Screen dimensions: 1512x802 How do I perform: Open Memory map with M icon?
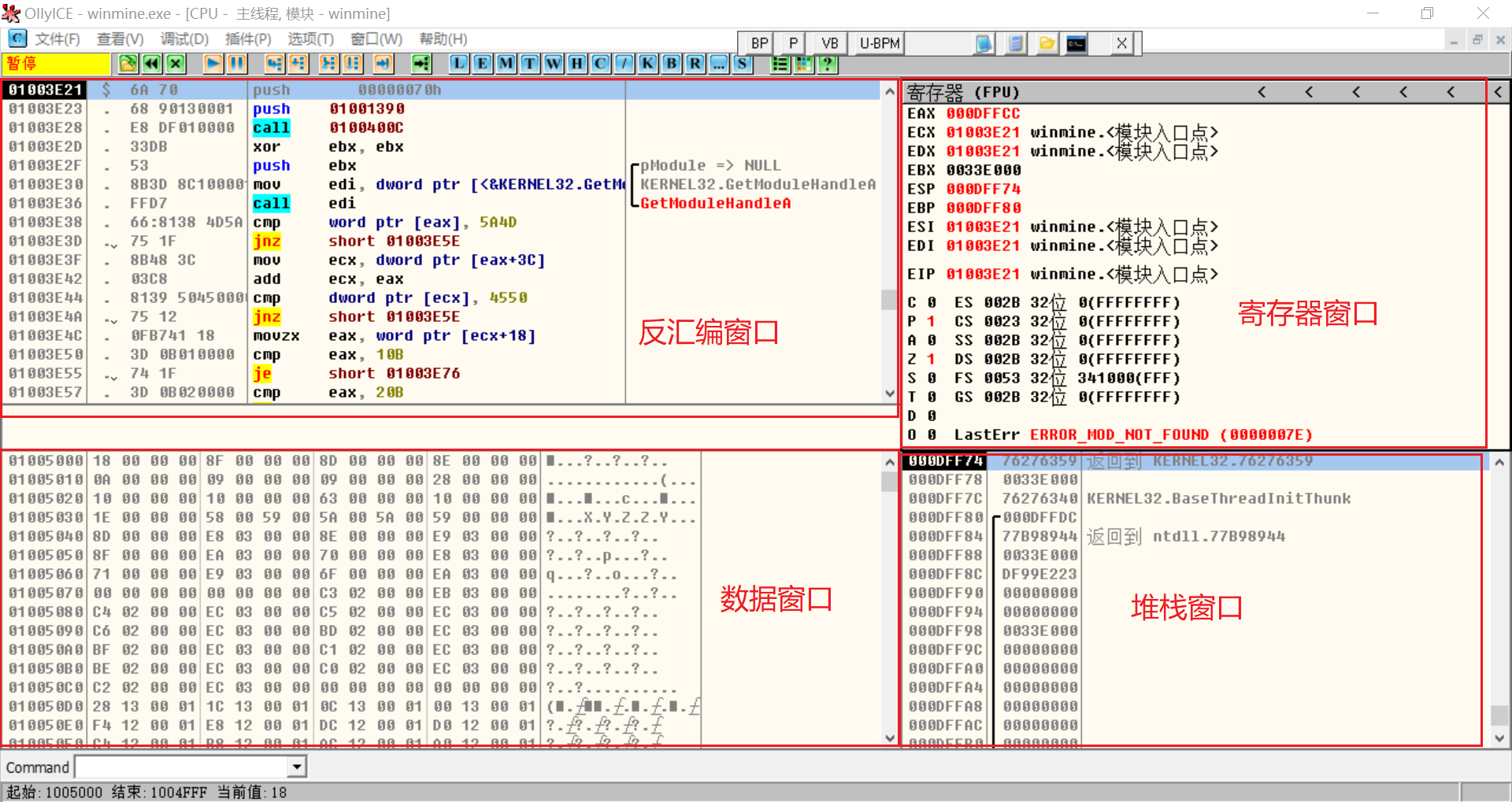pyautogui.click(x=506, y=64)
